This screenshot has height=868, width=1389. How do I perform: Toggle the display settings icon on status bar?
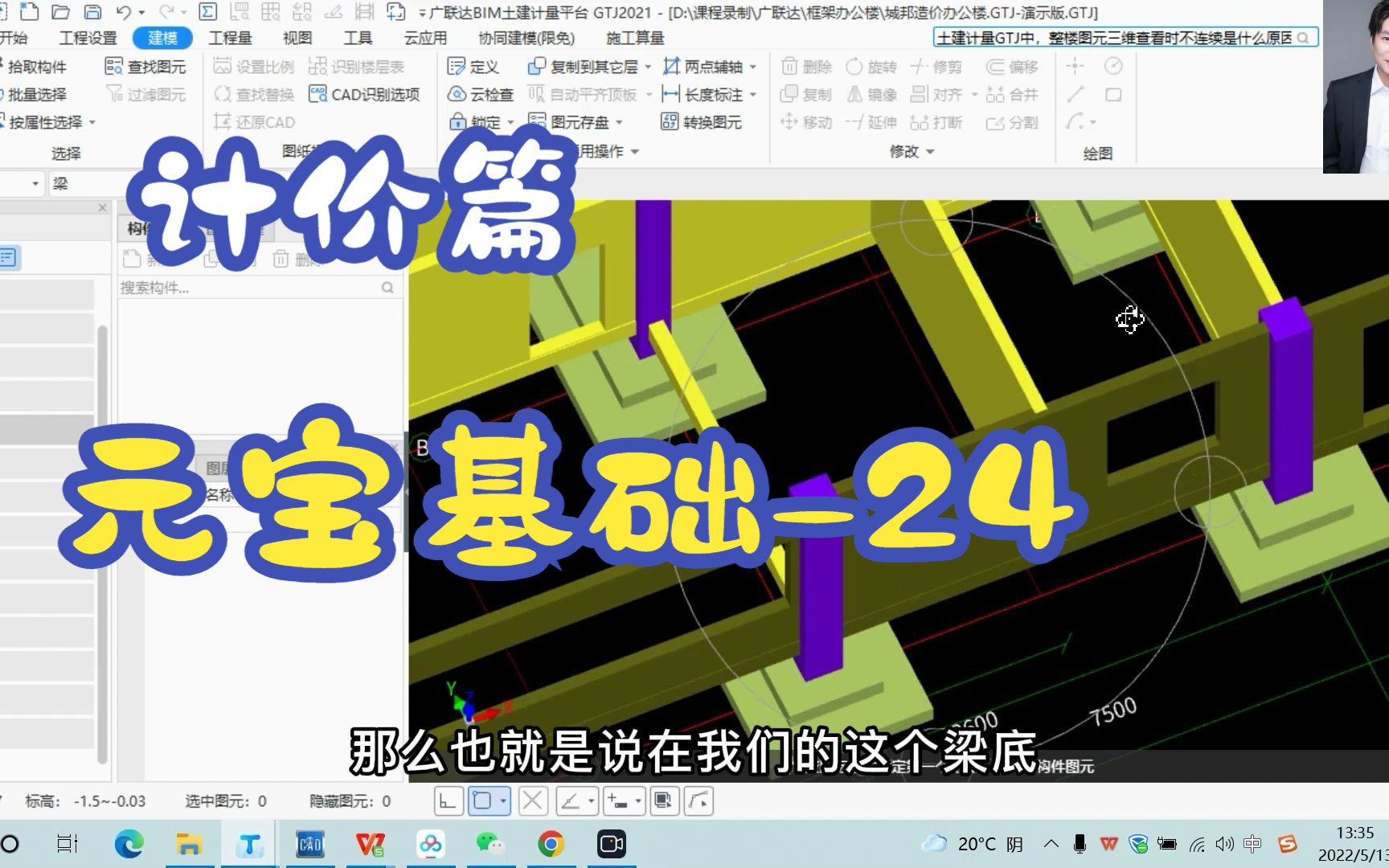[x=663, y=801]
